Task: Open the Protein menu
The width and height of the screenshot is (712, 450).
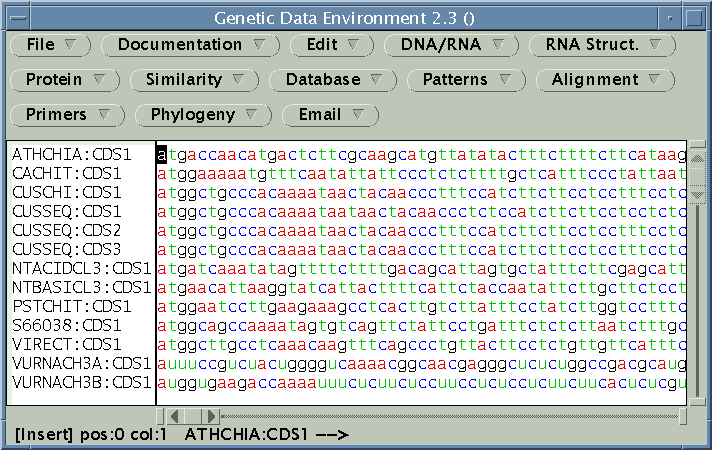Action: pos(65,80)
